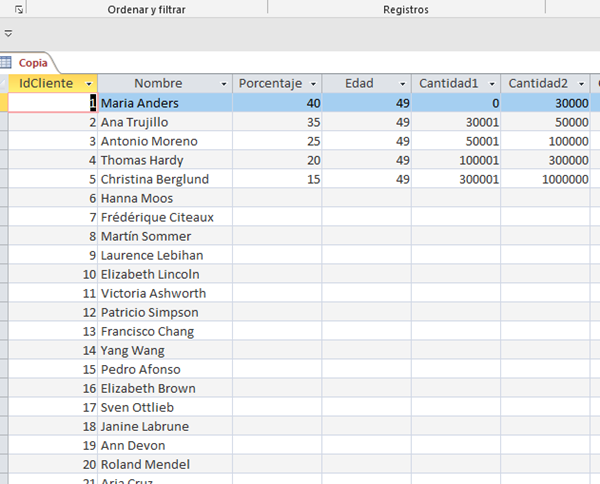Click Cantidad2 value 1000000

pyautogui.click(x=545, y=179)
